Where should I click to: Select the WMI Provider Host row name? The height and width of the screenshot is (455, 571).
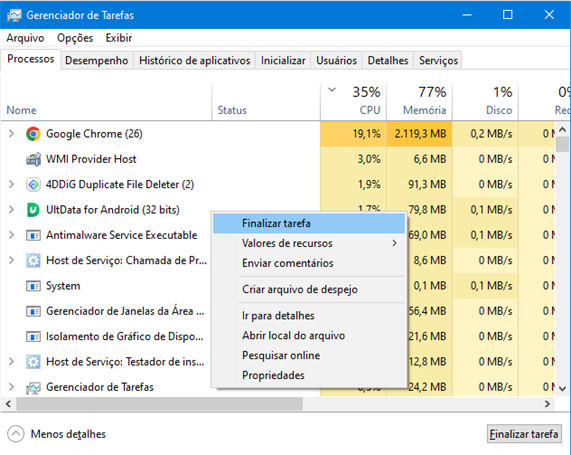(x=91, y=159)
